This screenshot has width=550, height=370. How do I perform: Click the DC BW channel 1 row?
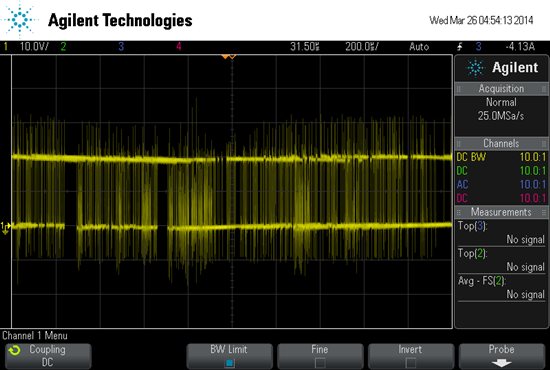pos(501,157)
